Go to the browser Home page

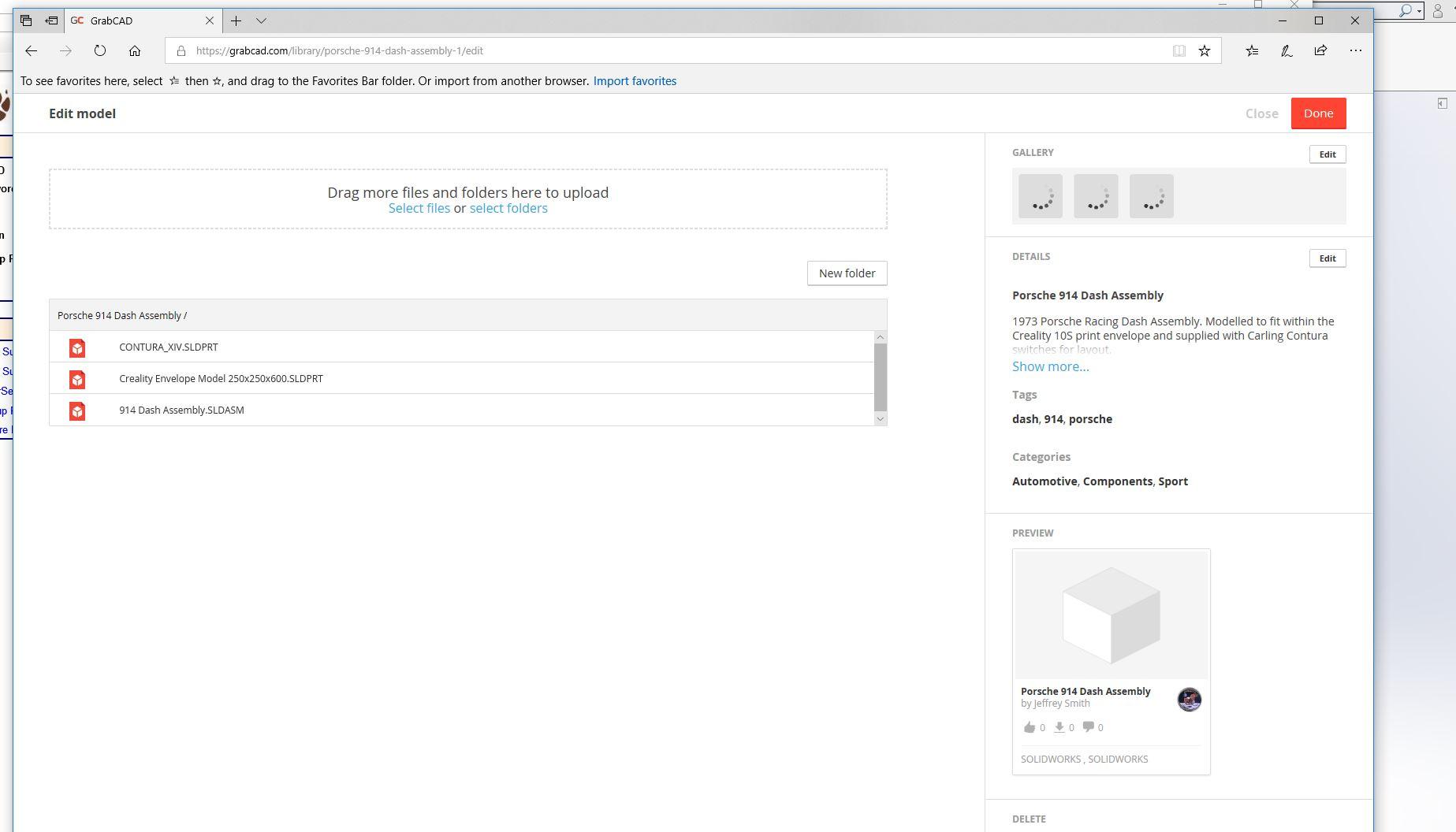coord(135,50)
